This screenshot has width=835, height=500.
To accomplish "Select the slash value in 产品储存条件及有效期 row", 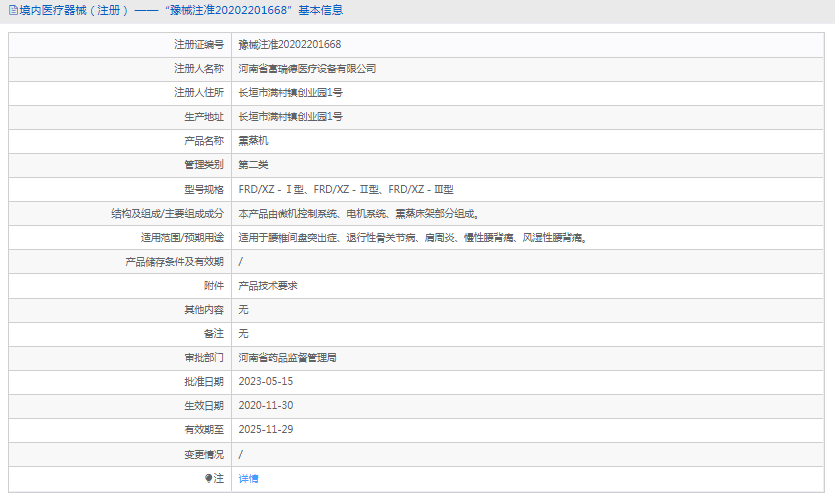I will tap(241, 262).
